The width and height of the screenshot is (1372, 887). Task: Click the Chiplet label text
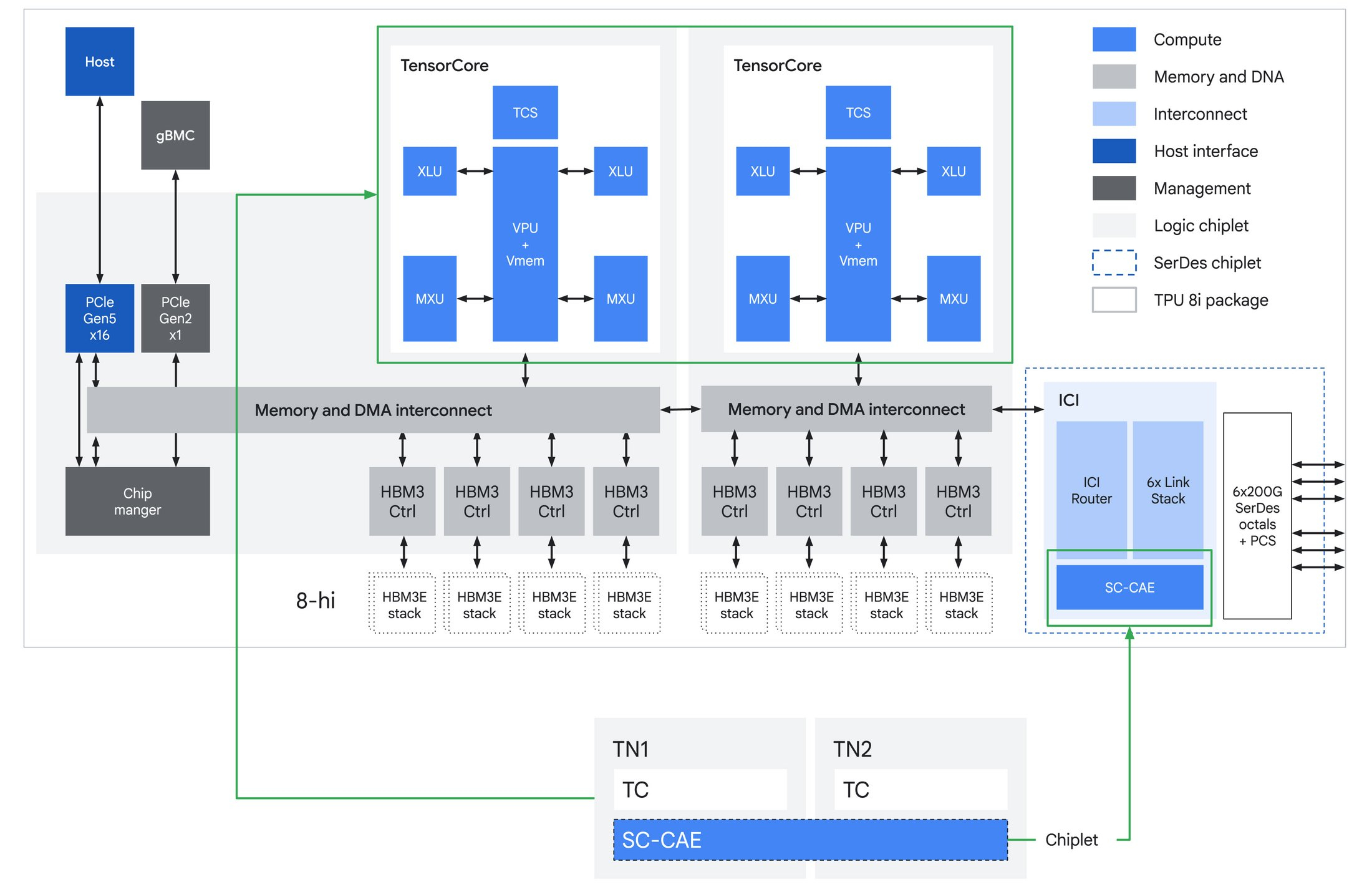(x=1071, y=840)
